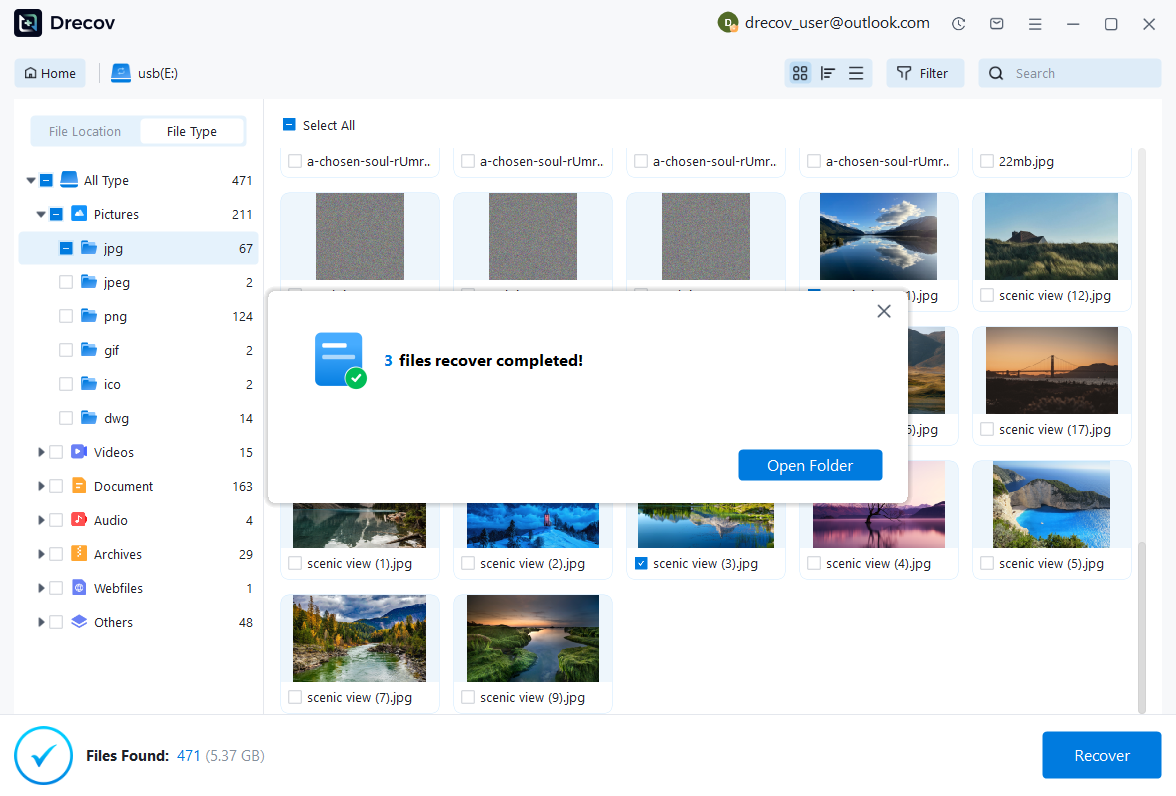The height and width of the screenshot is (796, 1176).
Task: Uncheck scenic view (3).jpg checkbox
Action: click(641, 564)
